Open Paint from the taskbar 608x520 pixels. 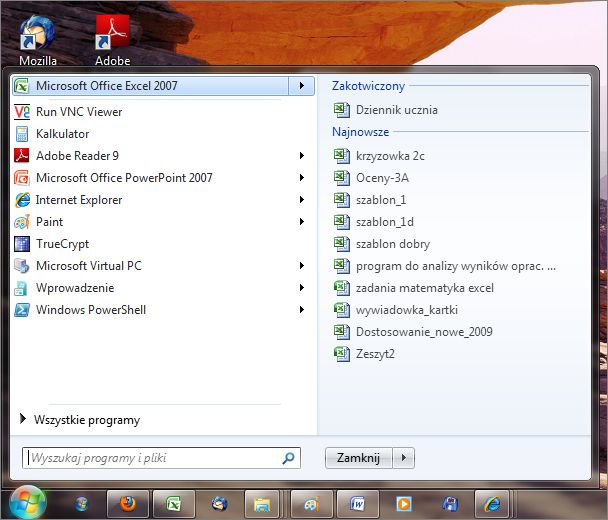[312, 504]
